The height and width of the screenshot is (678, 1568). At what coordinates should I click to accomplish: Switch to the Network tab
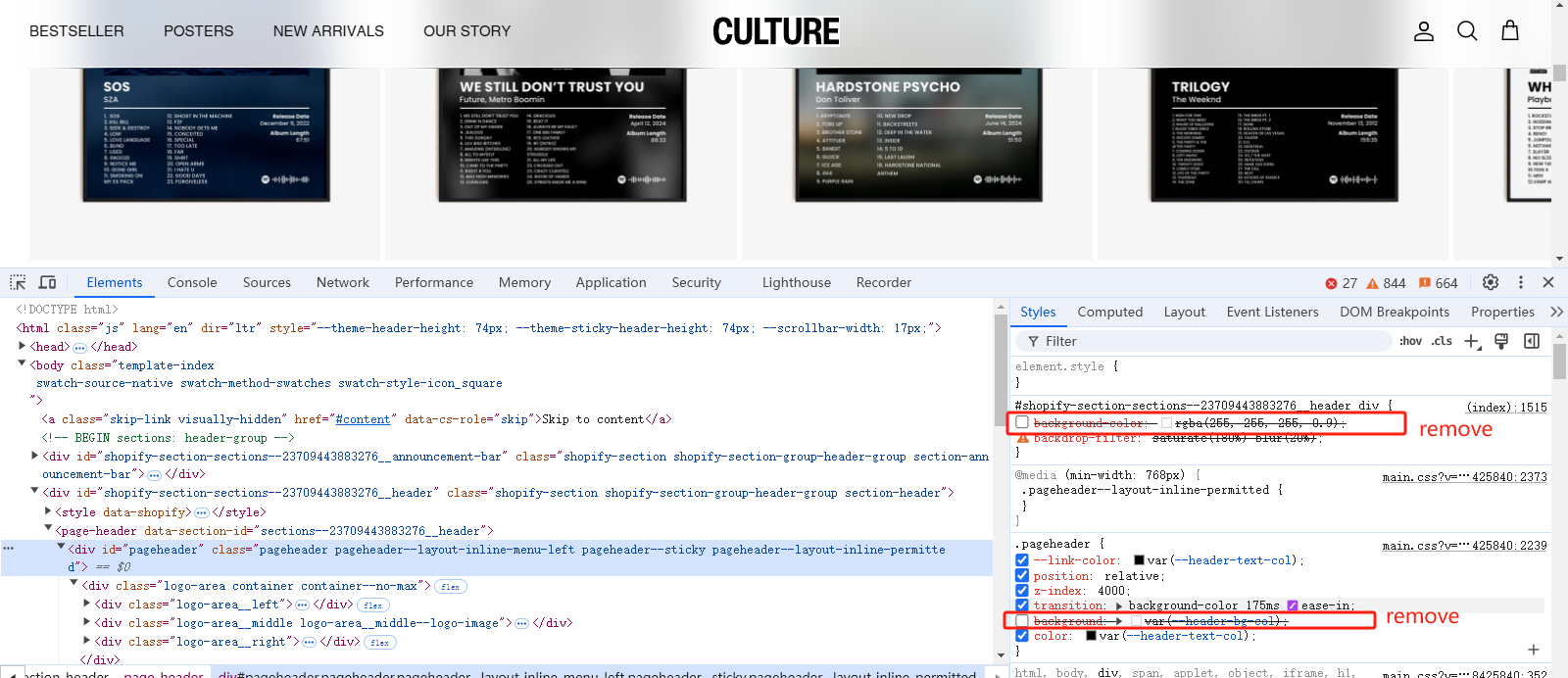[343, 282]
